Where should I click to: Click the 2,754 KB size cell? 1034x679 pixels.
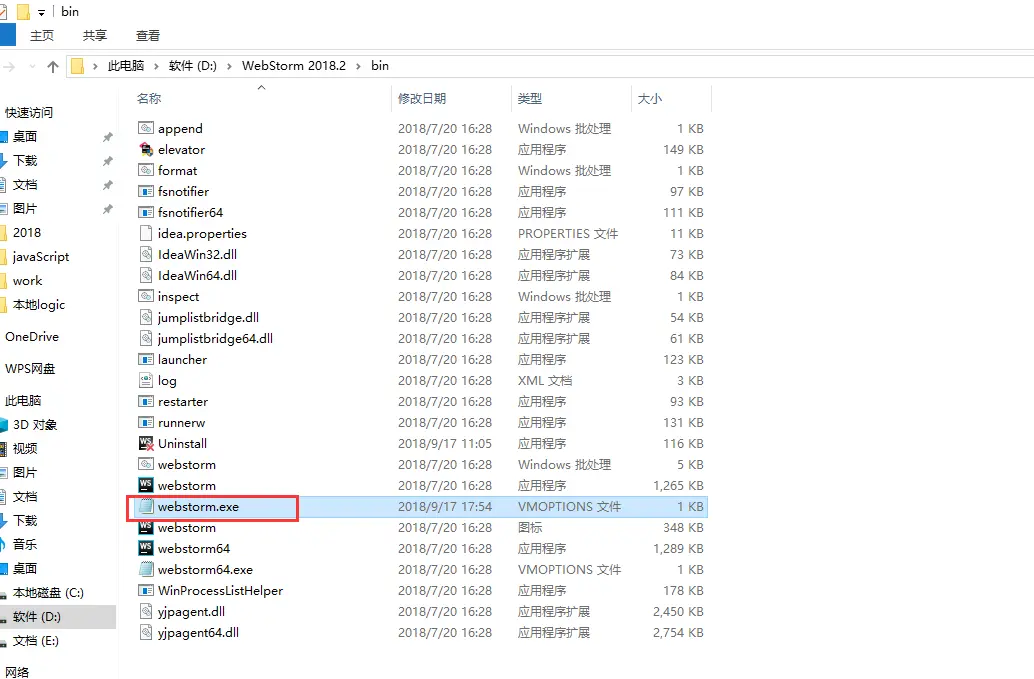pos(678,633)
